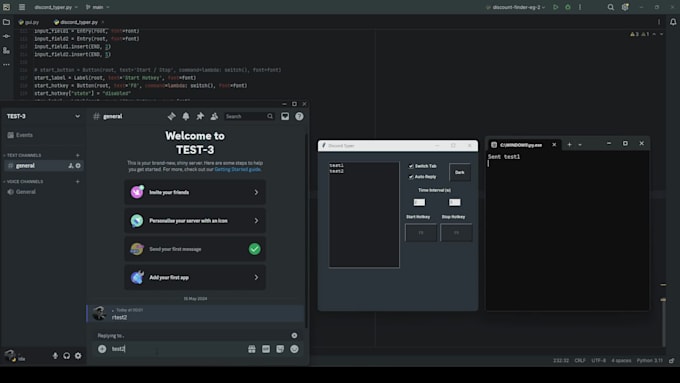Viewport: 680px width, 383px height.
Task: Open the Structure tool window icon
Action: (7, 50)
